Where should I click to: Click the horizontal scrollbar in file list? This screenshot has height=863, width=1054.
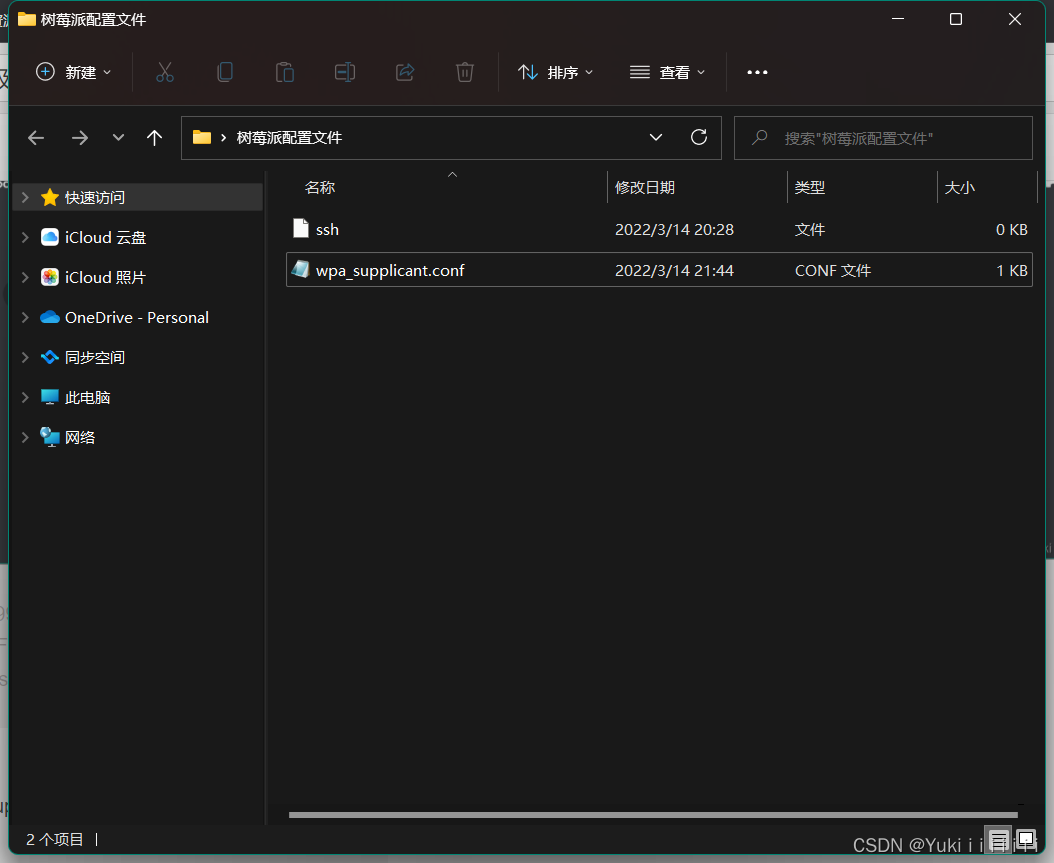point(653,815)
